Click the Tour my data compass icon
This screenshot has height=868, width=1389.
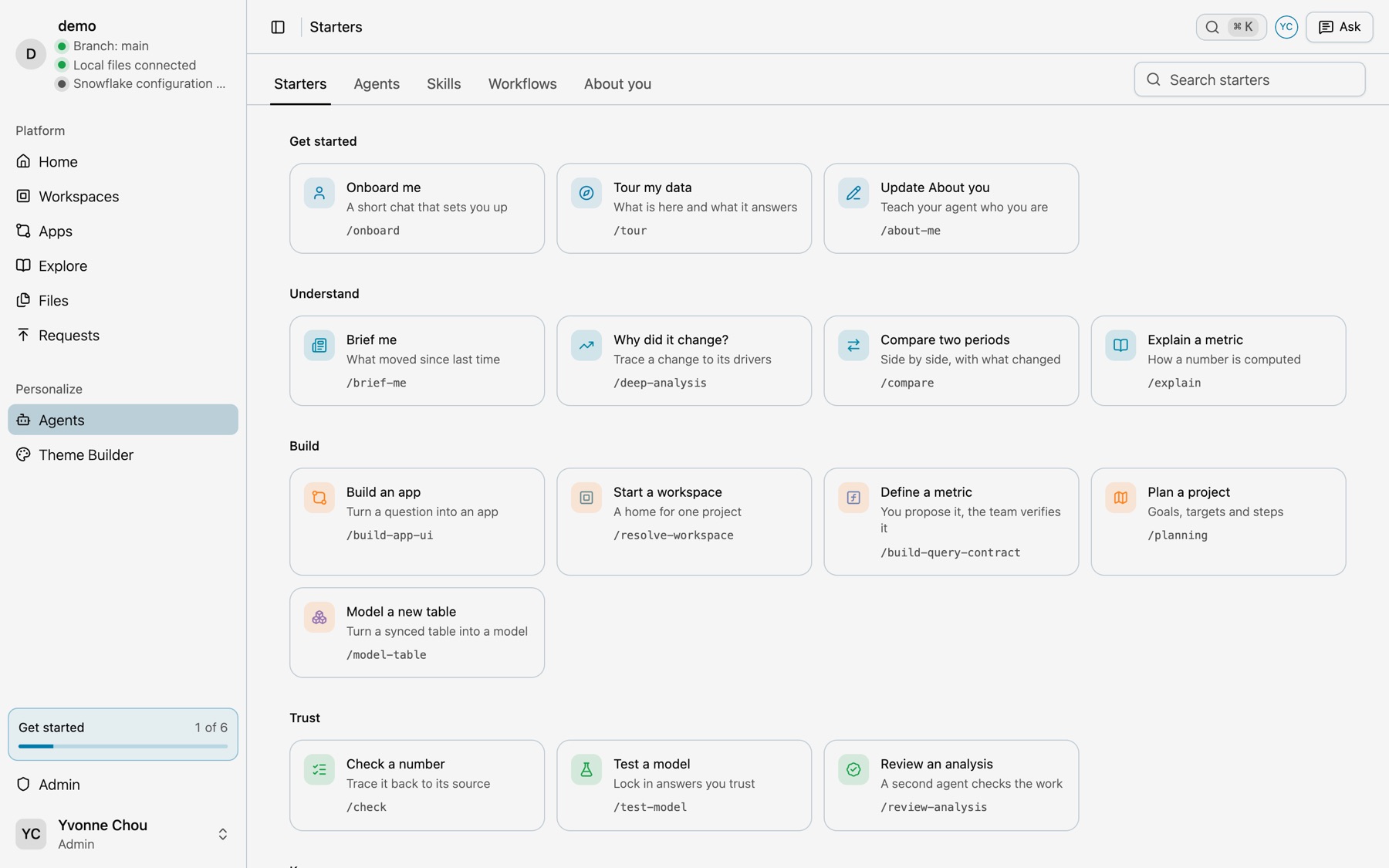[x=586, y=193]
